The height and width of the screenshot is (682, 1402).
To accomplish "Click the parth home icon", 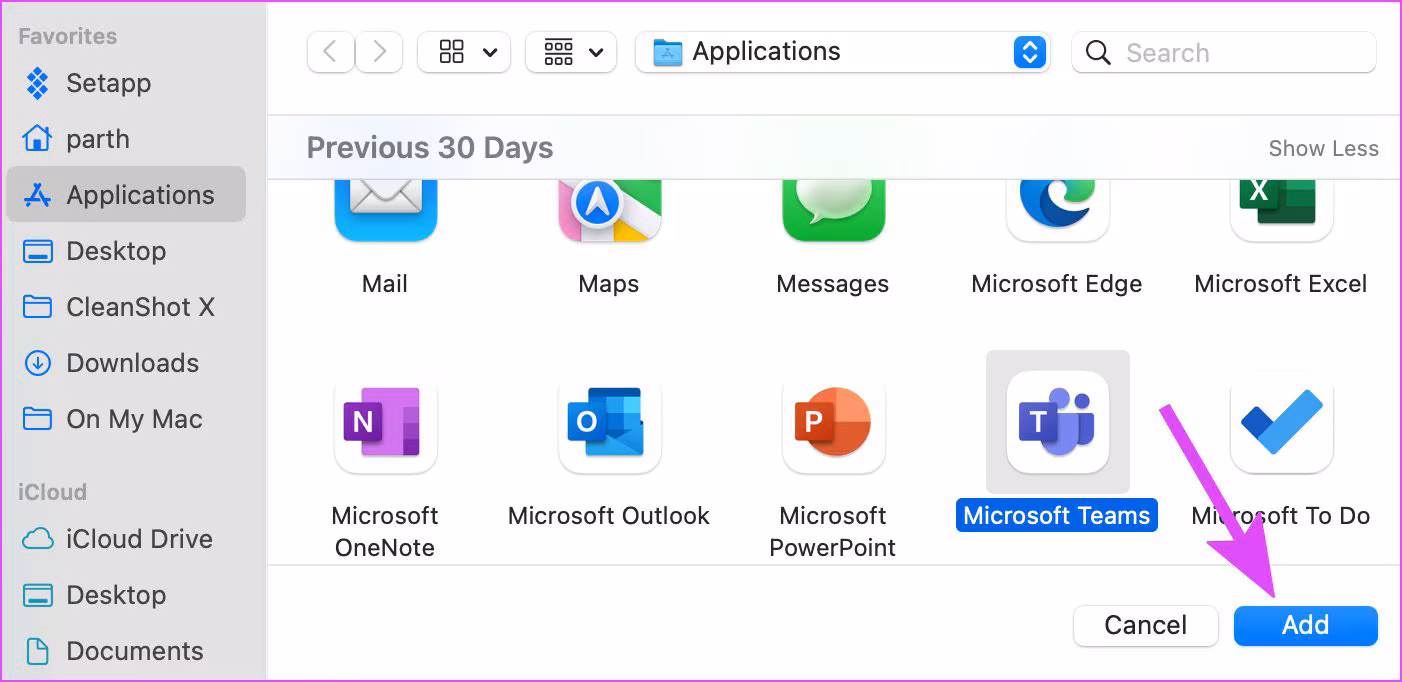I will [37, 139].
